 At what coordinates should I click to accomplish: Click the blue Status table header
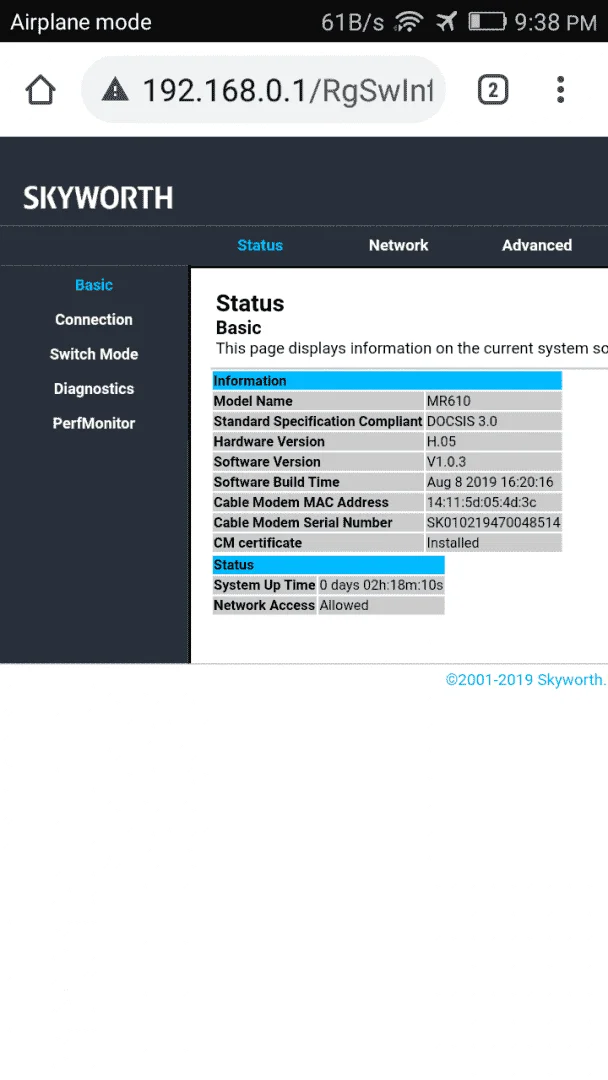pyautogui.click(x=328, y=565)
